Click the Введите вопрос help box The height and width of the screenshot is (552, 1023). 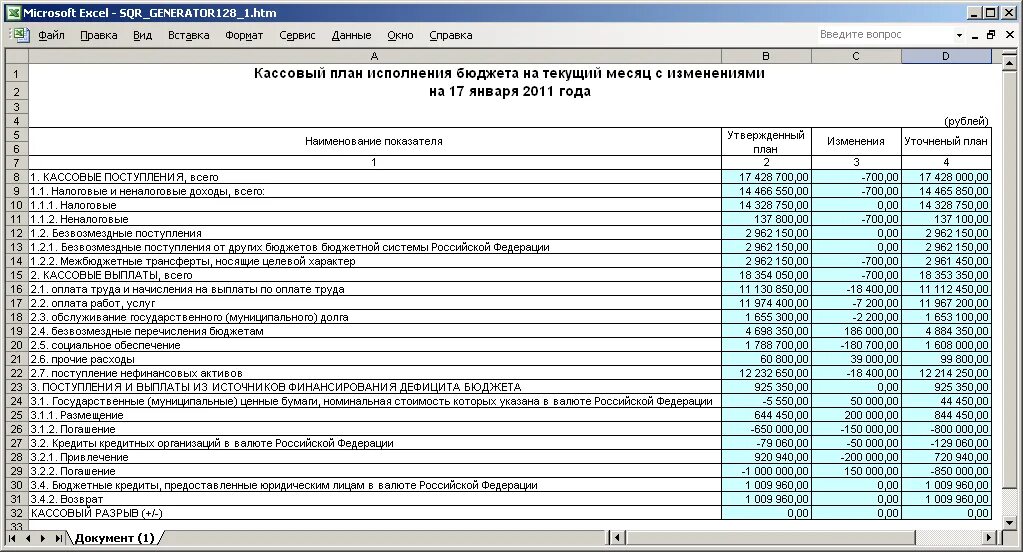(x=885, y=35)
